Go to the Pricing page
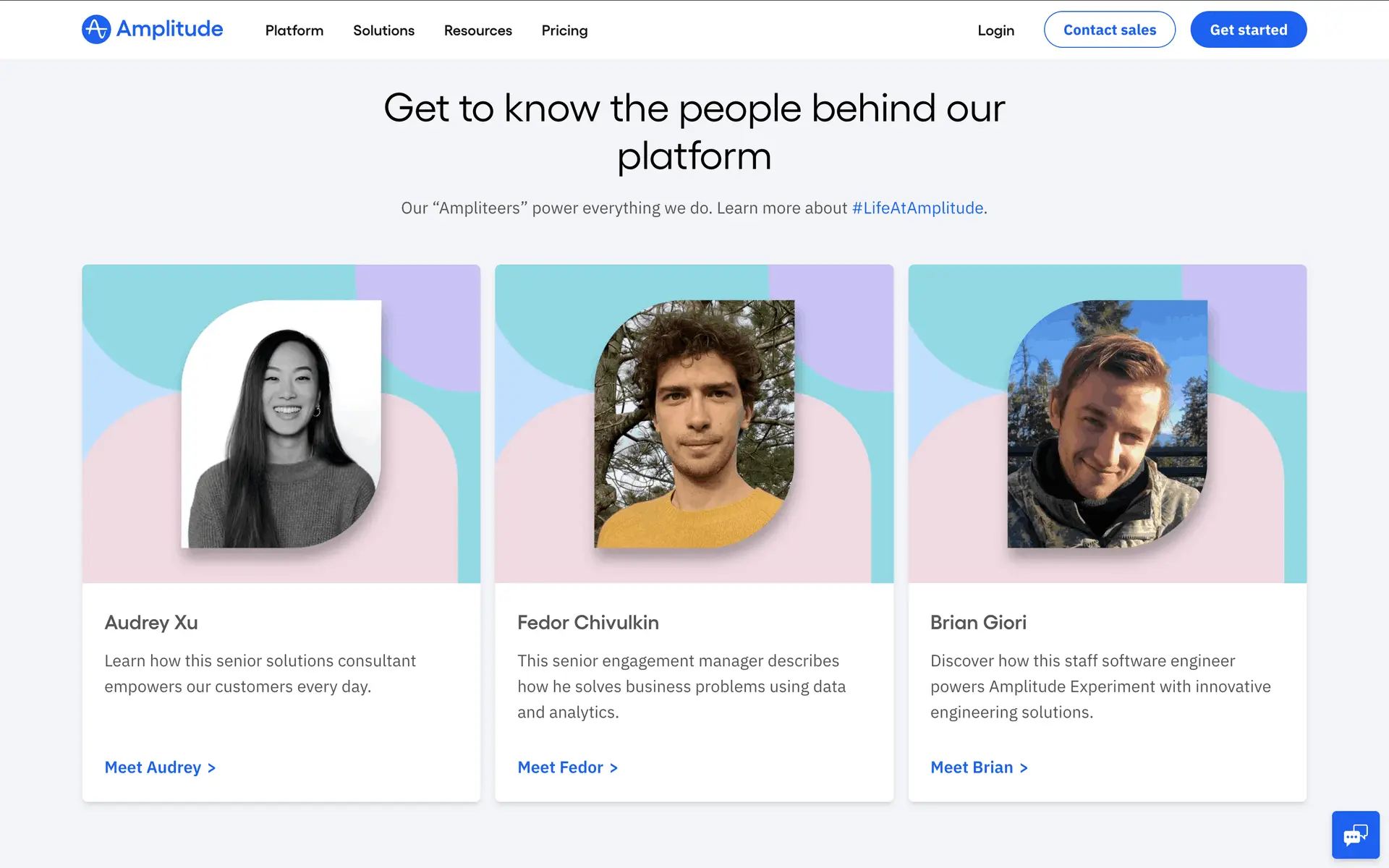Screen dimensions: 1389x868 click(x=564, y=30)
